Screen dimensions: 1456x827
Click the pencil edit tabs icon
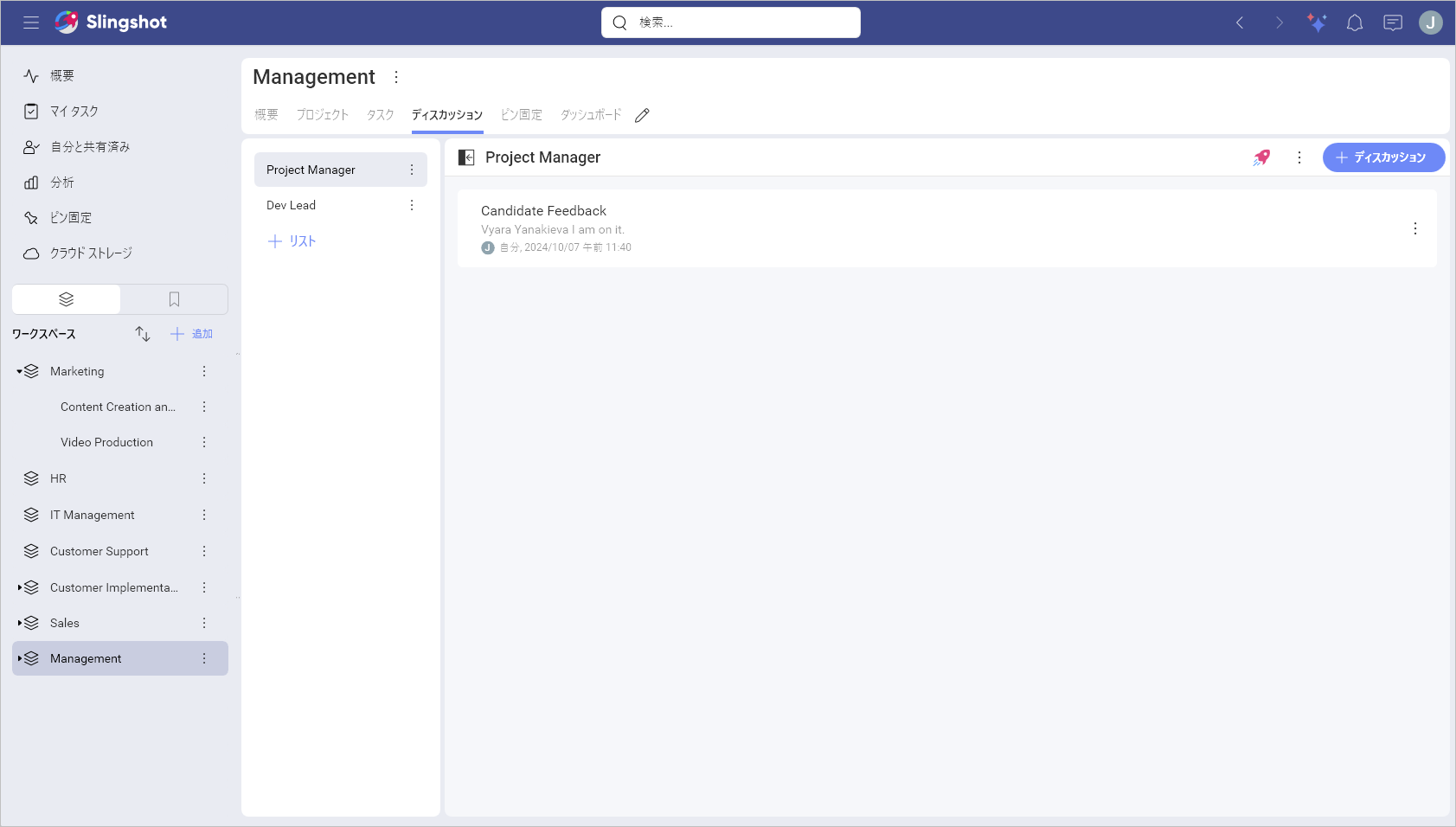[642, 115]
